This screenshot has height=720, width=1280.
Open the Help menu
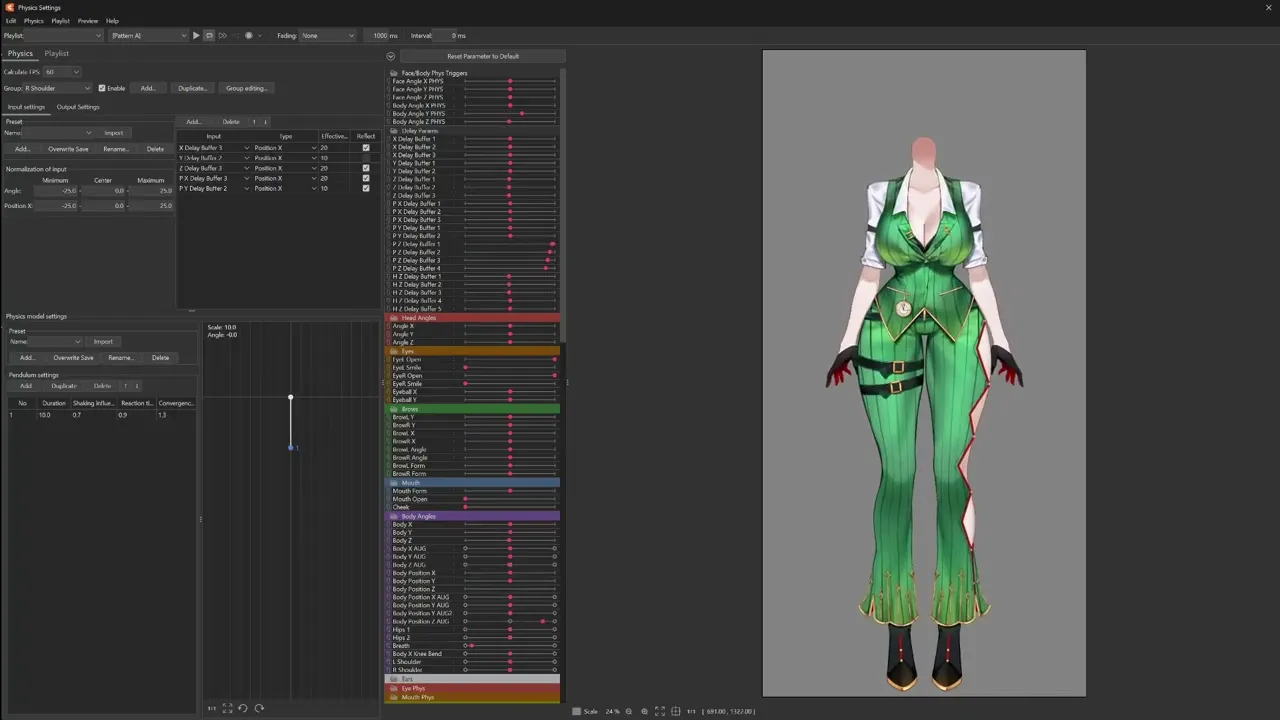pos(112,21)
